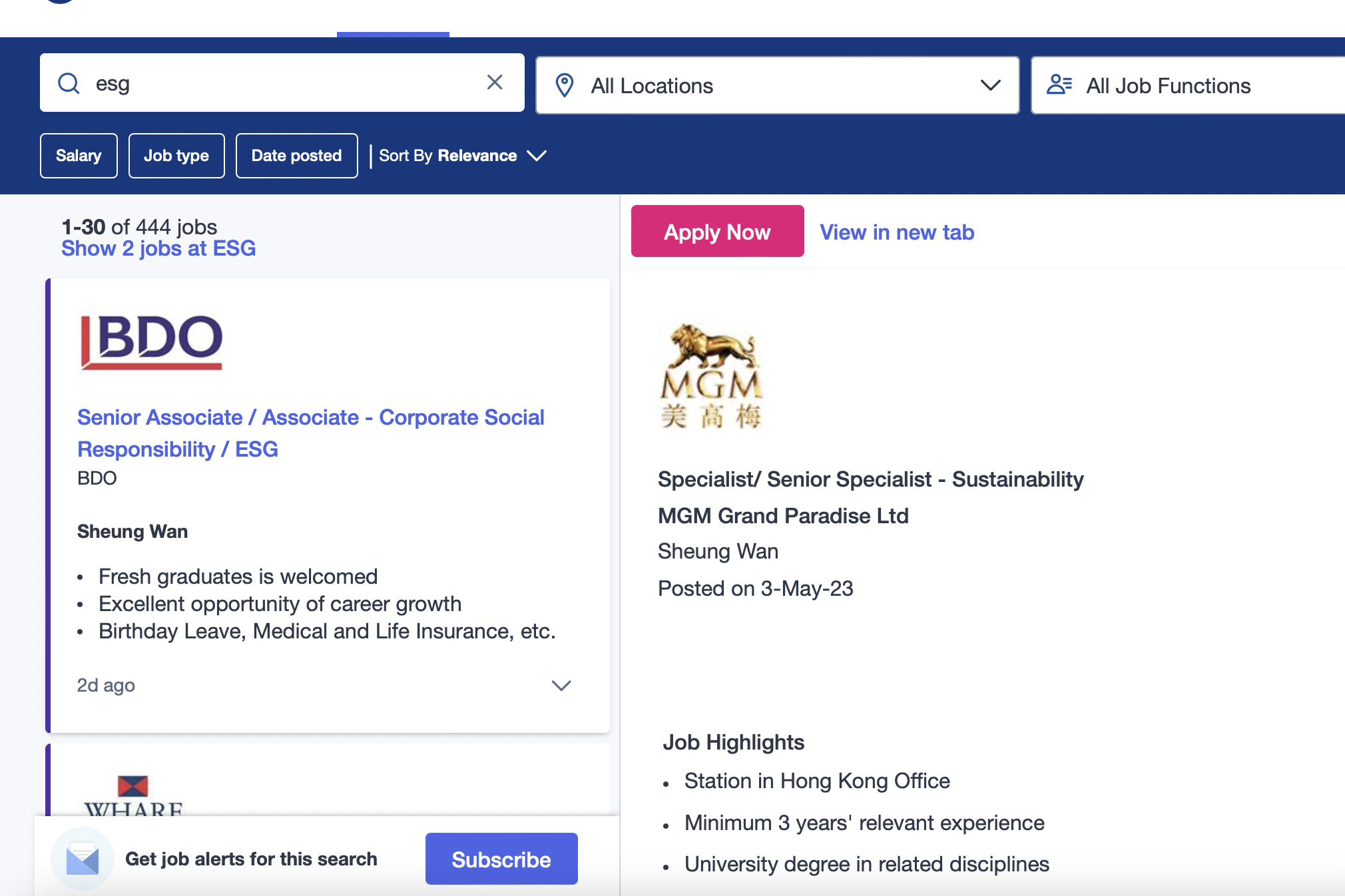1345x896 pixels.
Task: Open the Job type filter
Action: tap(176, 156)
